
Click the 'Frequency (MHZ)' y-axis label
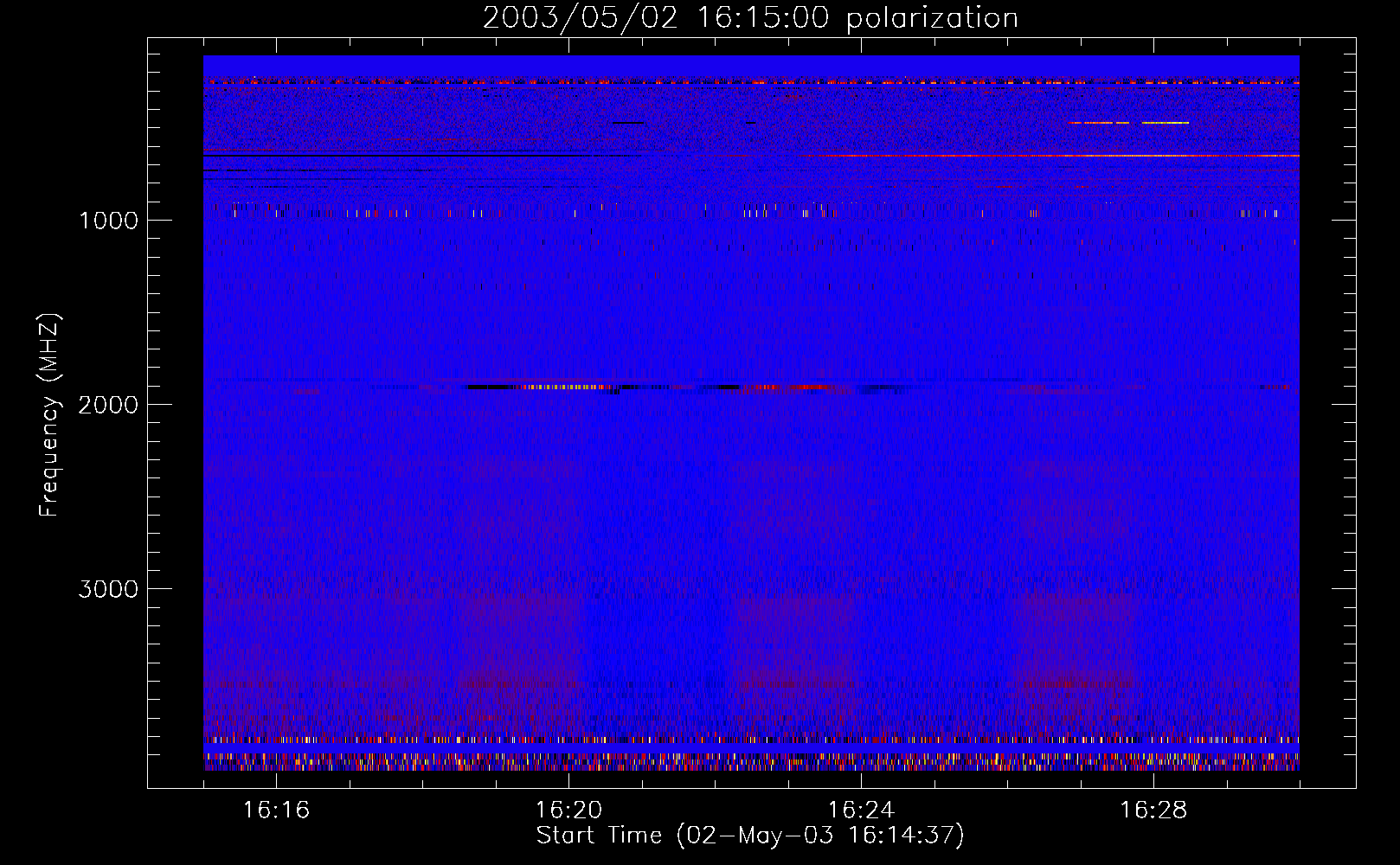[49, 415]
